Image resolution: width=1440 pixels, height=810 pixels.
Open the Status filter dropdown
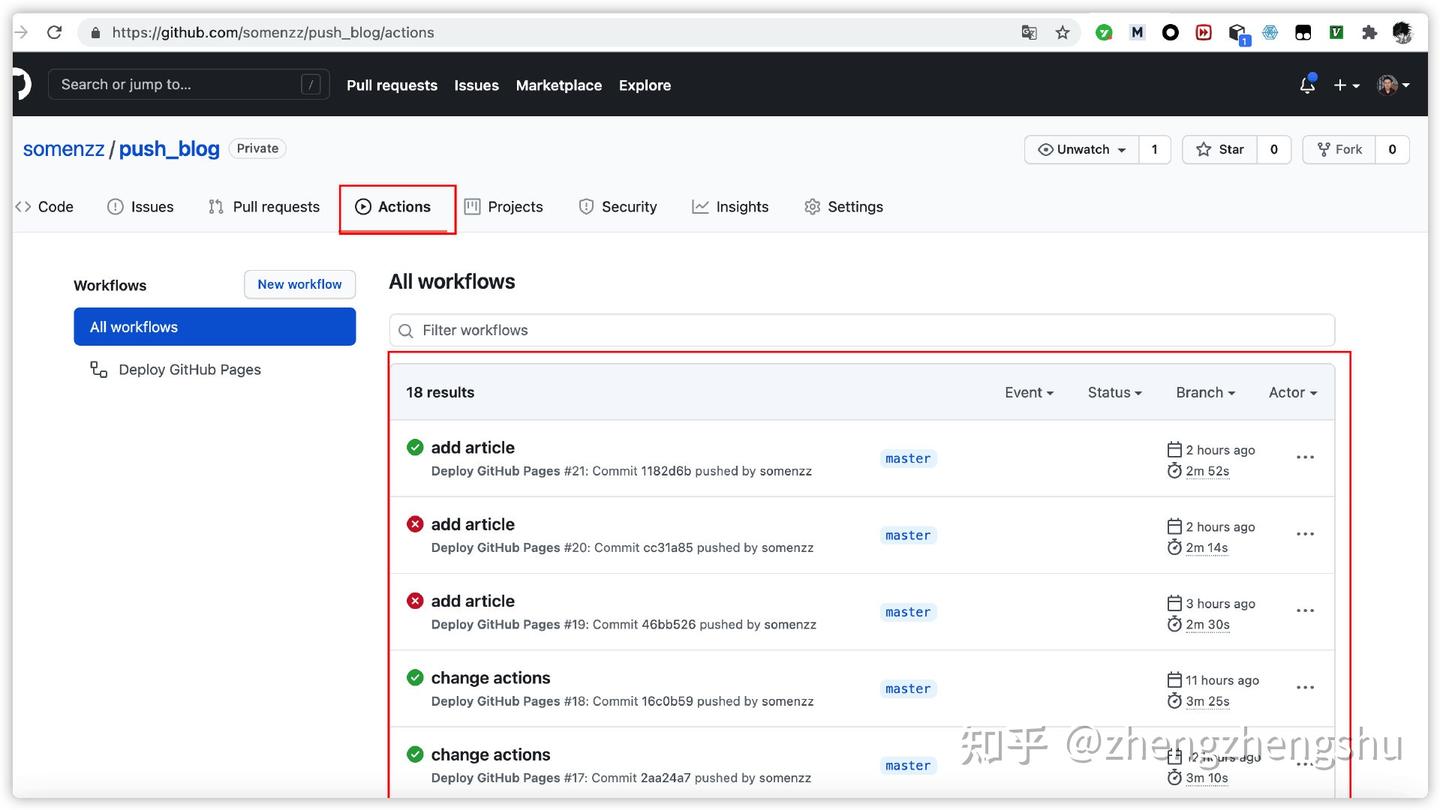point(1114,392)
